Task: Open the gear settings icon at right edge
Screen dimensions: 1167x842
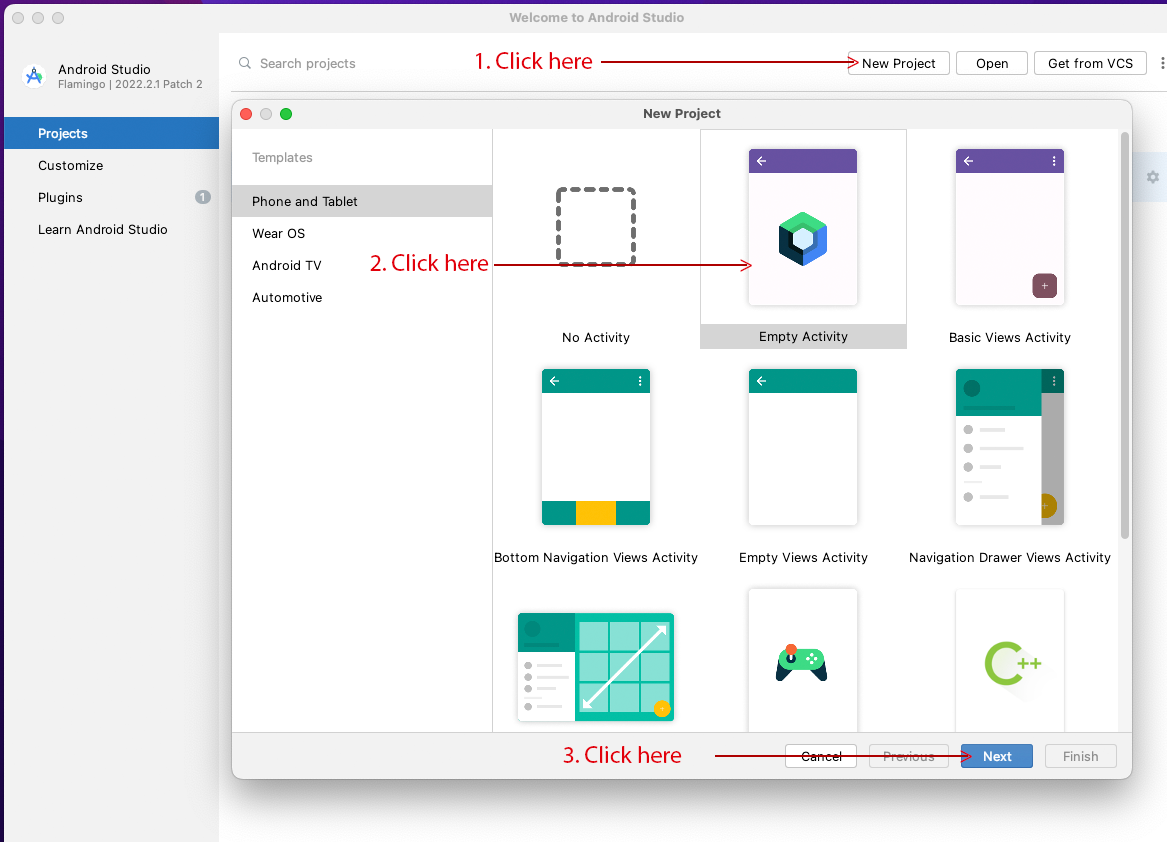Action: click(1153, 177)
